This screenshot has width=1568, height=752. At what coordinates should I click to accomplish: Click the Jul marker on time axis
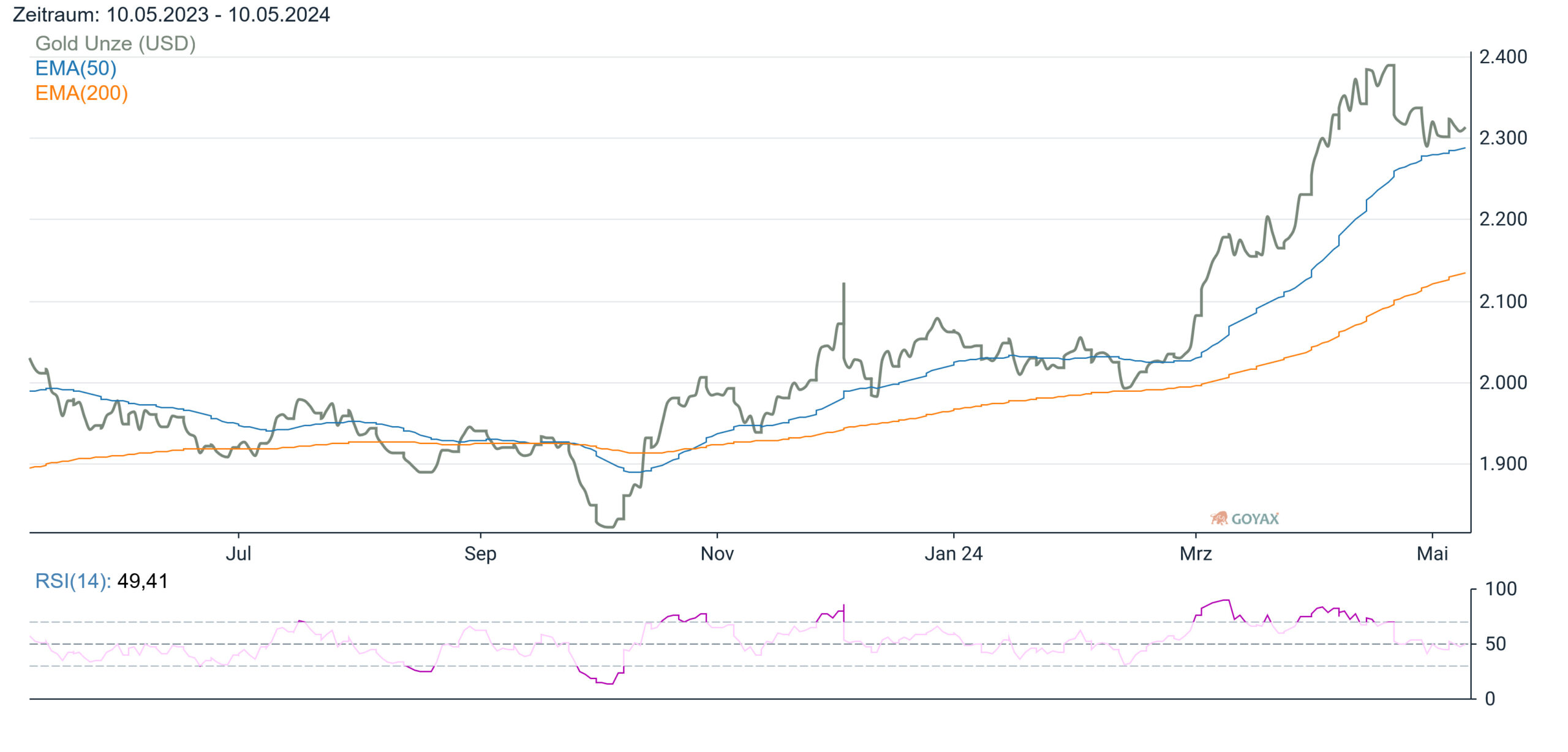[238, 554]
